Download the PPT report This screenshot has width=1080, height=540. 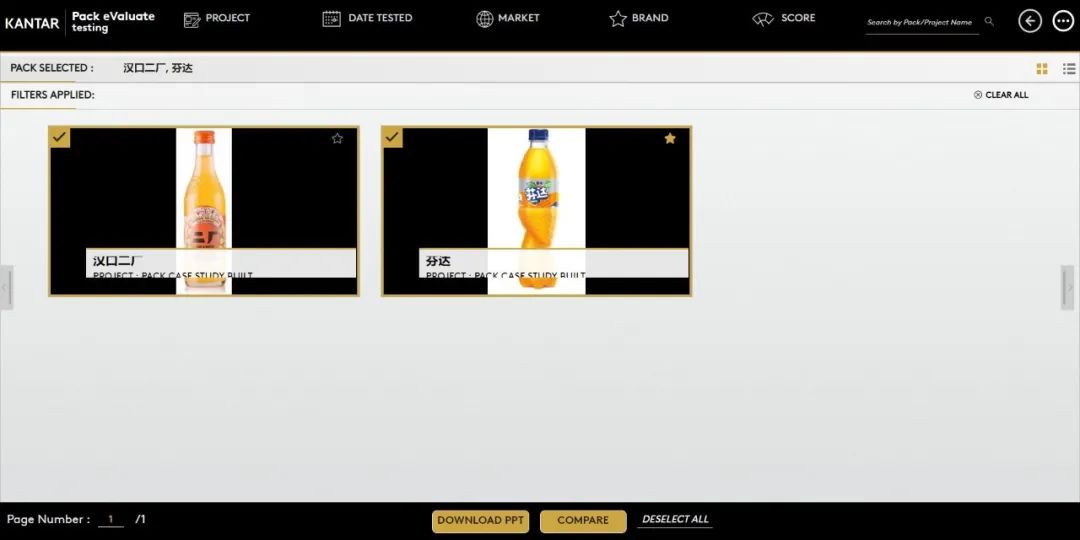480,521
